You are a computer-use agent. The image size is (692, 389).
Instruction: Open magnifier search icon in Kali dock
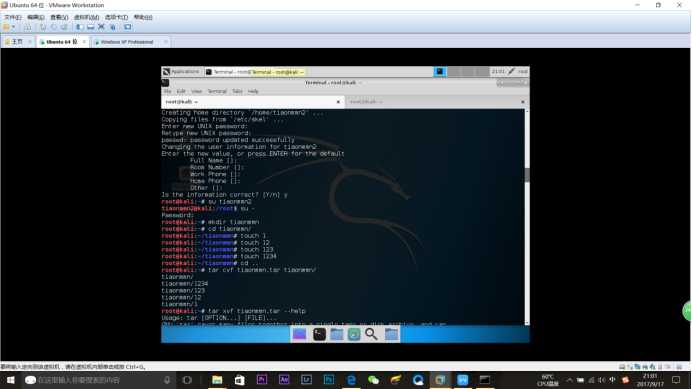coord(371,334)
